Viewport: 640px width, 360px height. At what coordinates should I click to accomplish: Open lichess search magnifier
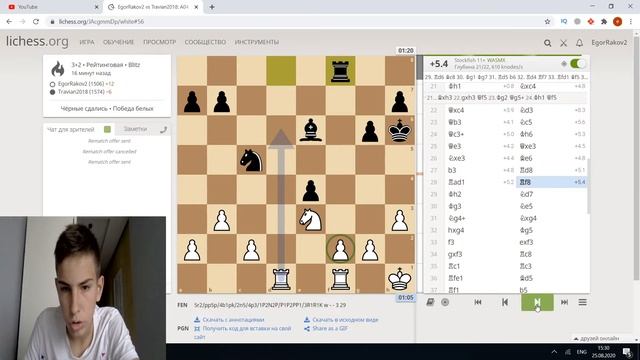click(547, 43)
